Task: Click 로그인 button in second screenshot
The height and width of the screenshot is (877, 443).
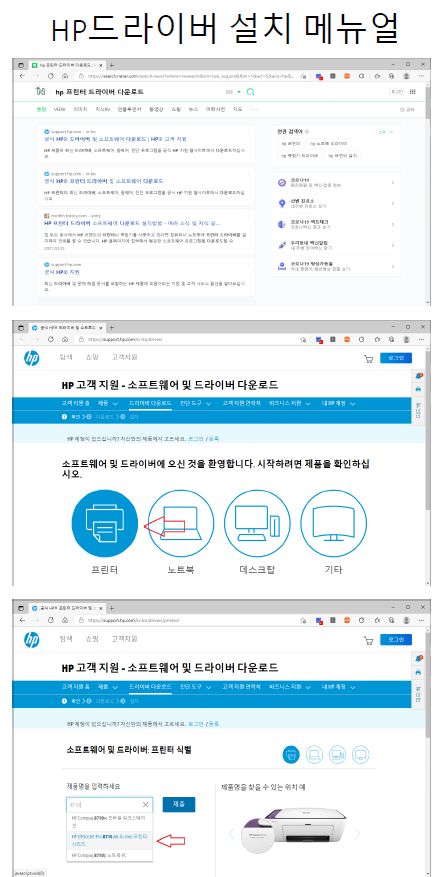Action: point(396,358)
